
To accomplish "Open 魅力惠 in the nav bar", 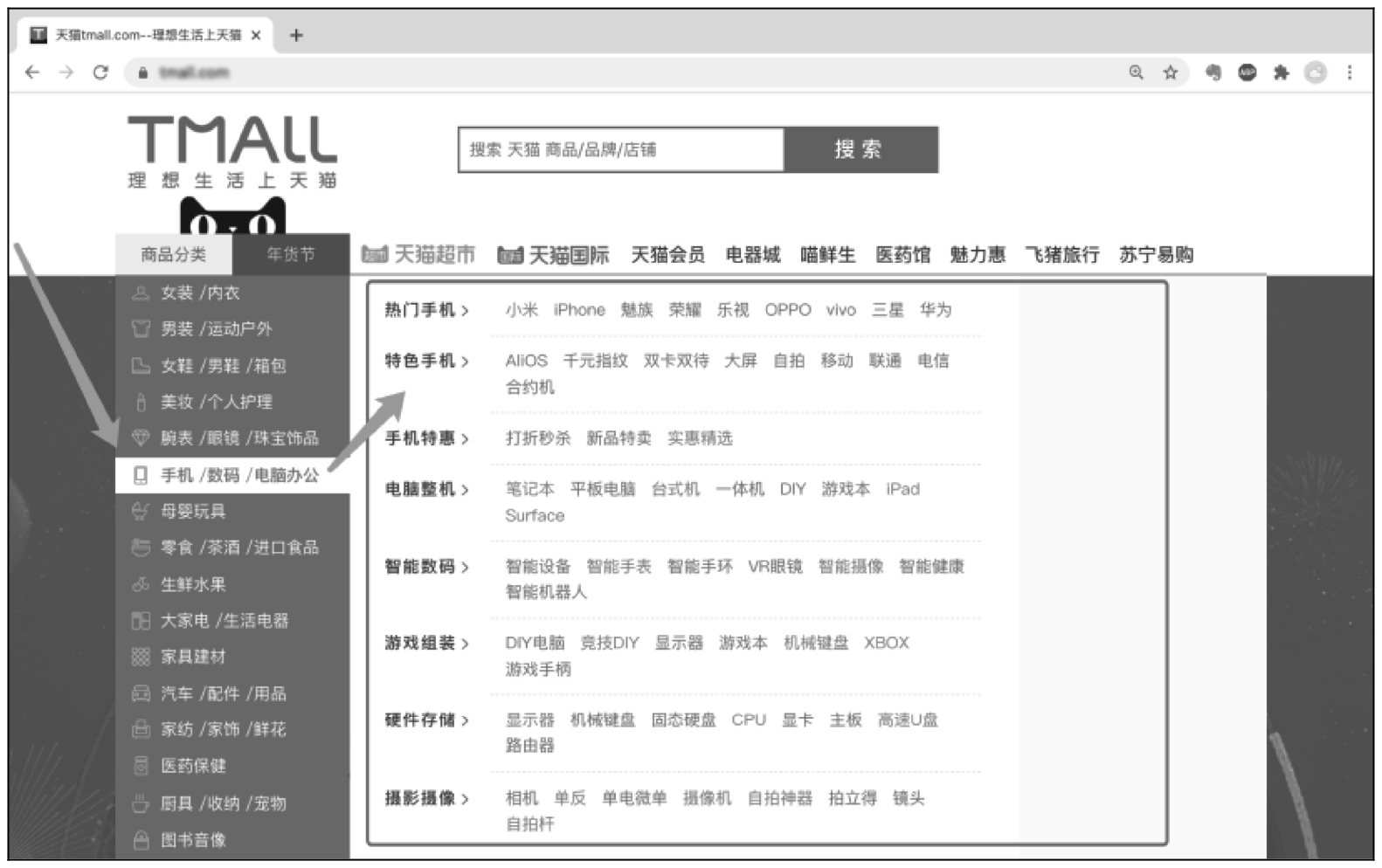I will click(978, 254).
